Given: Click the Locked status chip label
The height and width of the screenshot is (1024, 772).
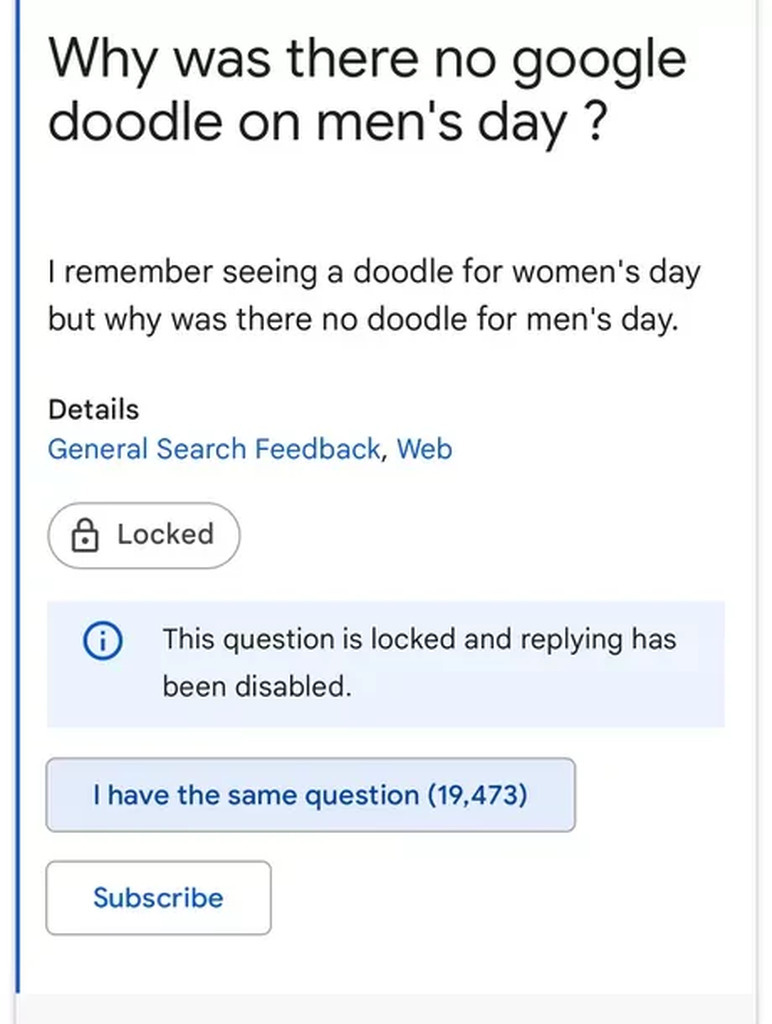Looking at the screenshot, I should (x=165, y=535).
